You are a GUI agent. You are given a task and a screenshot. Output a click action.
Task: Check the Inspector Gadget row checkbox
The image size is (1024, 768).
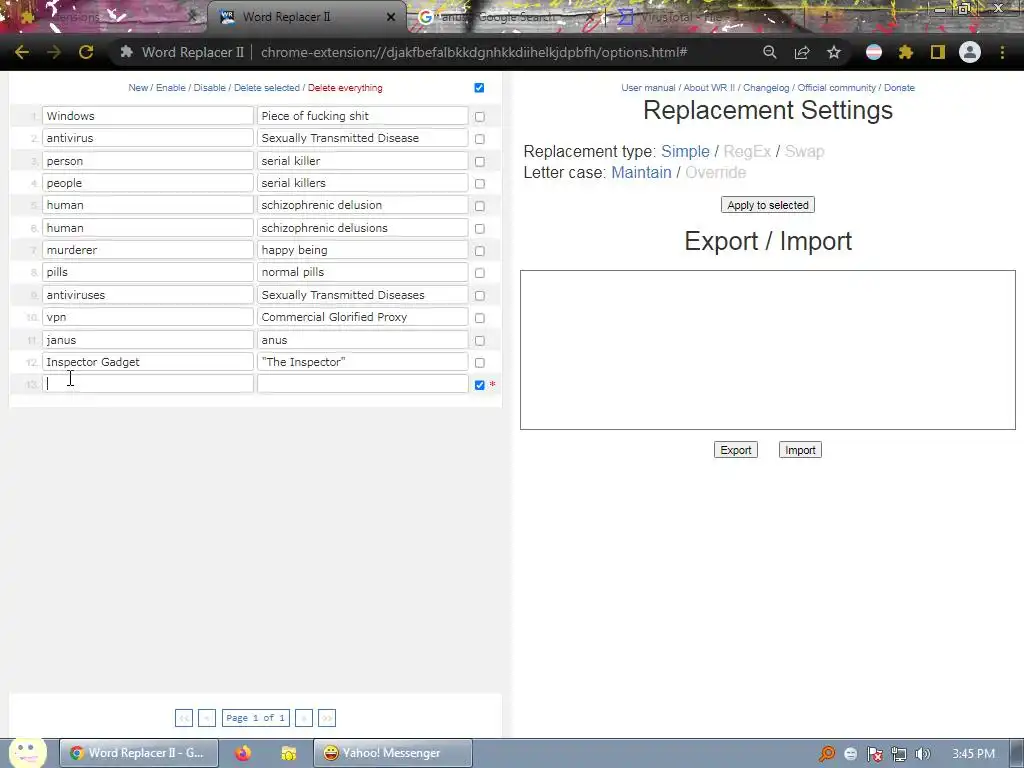pos(480,362)
